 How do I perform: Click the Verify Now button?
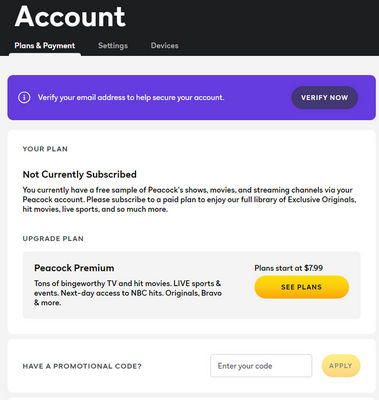click(325, 98)
